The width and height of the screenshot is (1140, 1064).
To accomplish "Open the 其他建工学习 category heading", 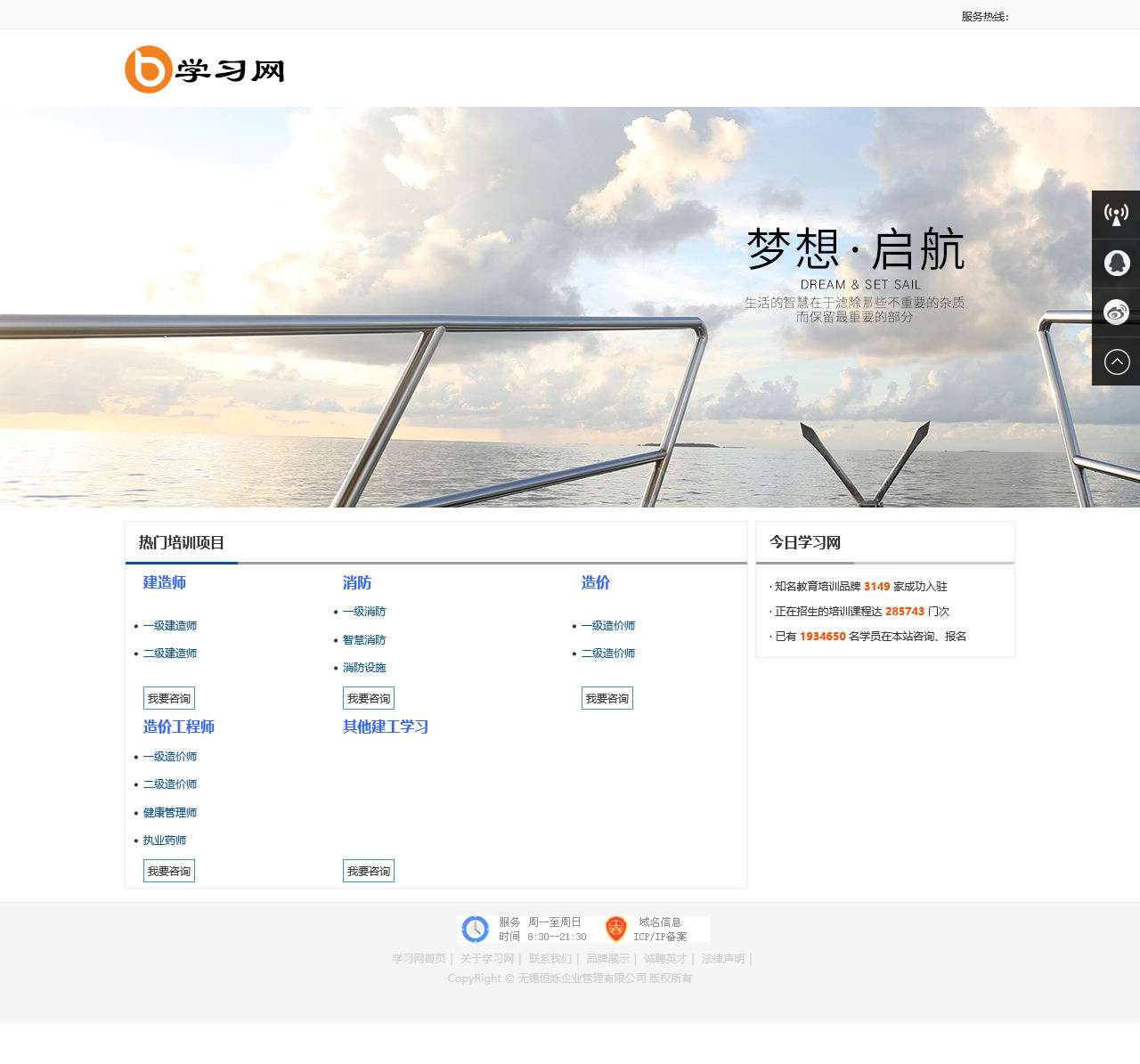I will coord(386,727).
